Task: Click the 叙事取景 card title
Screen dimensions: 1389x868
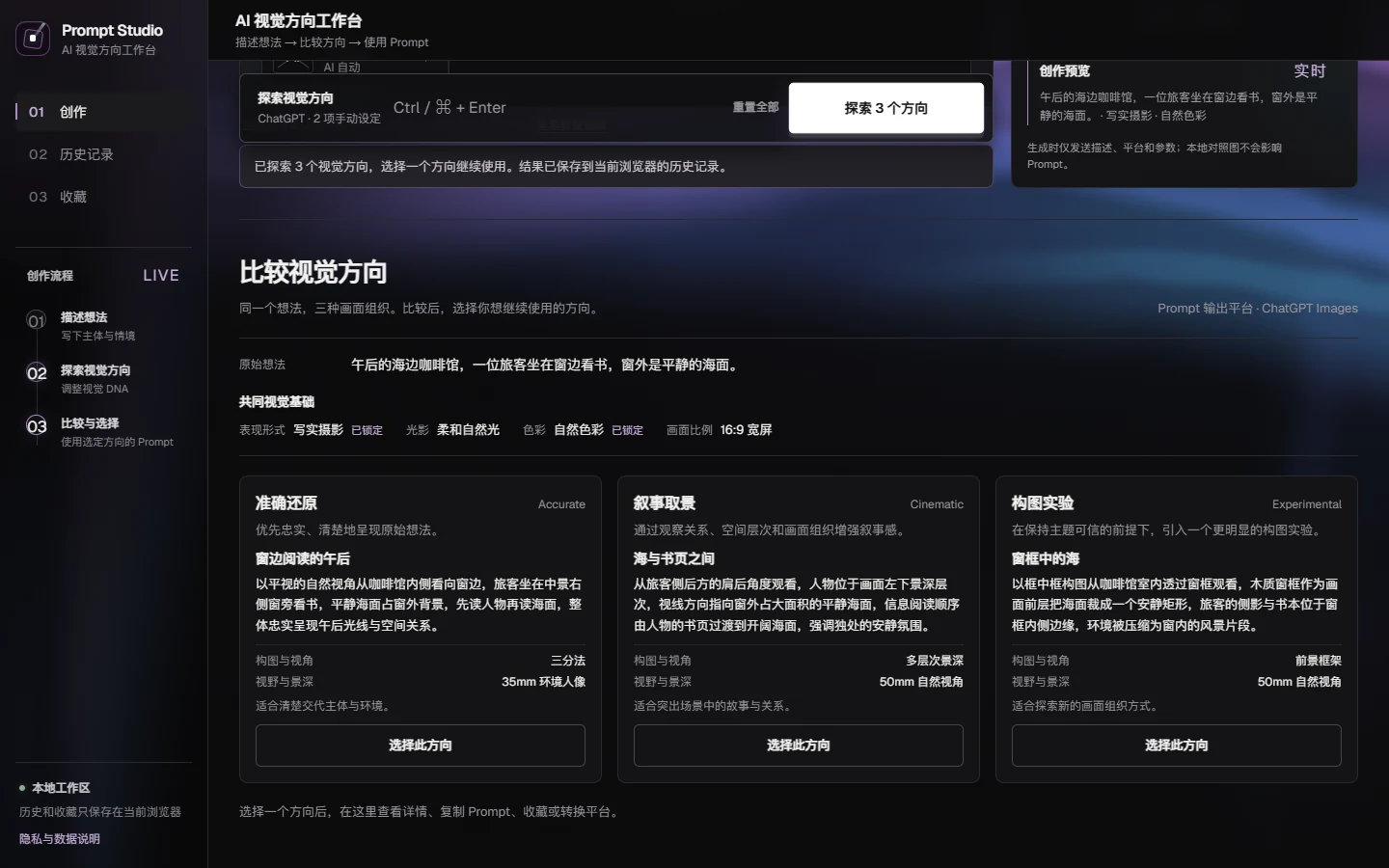Action: (665, 503)
